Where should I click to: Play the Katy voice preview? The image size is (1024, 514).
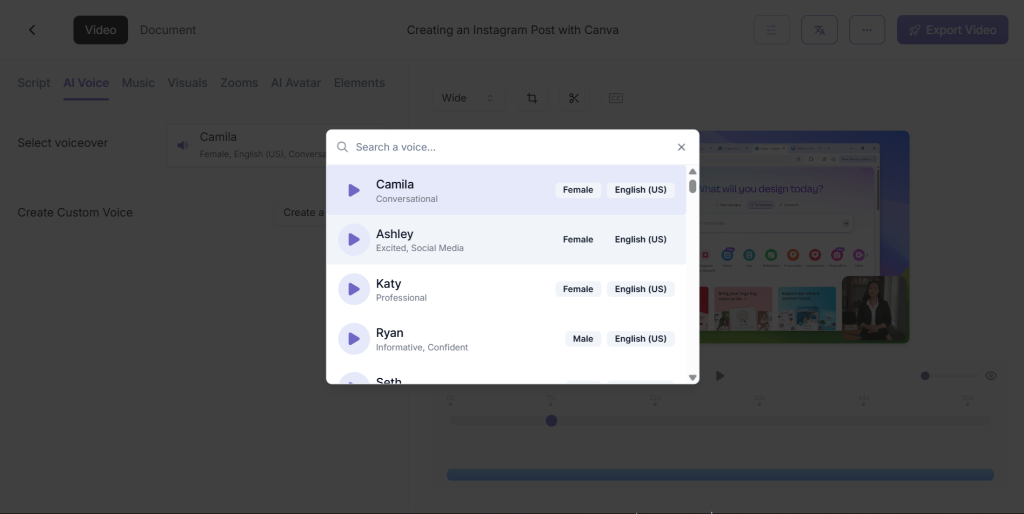coord(354,289)
